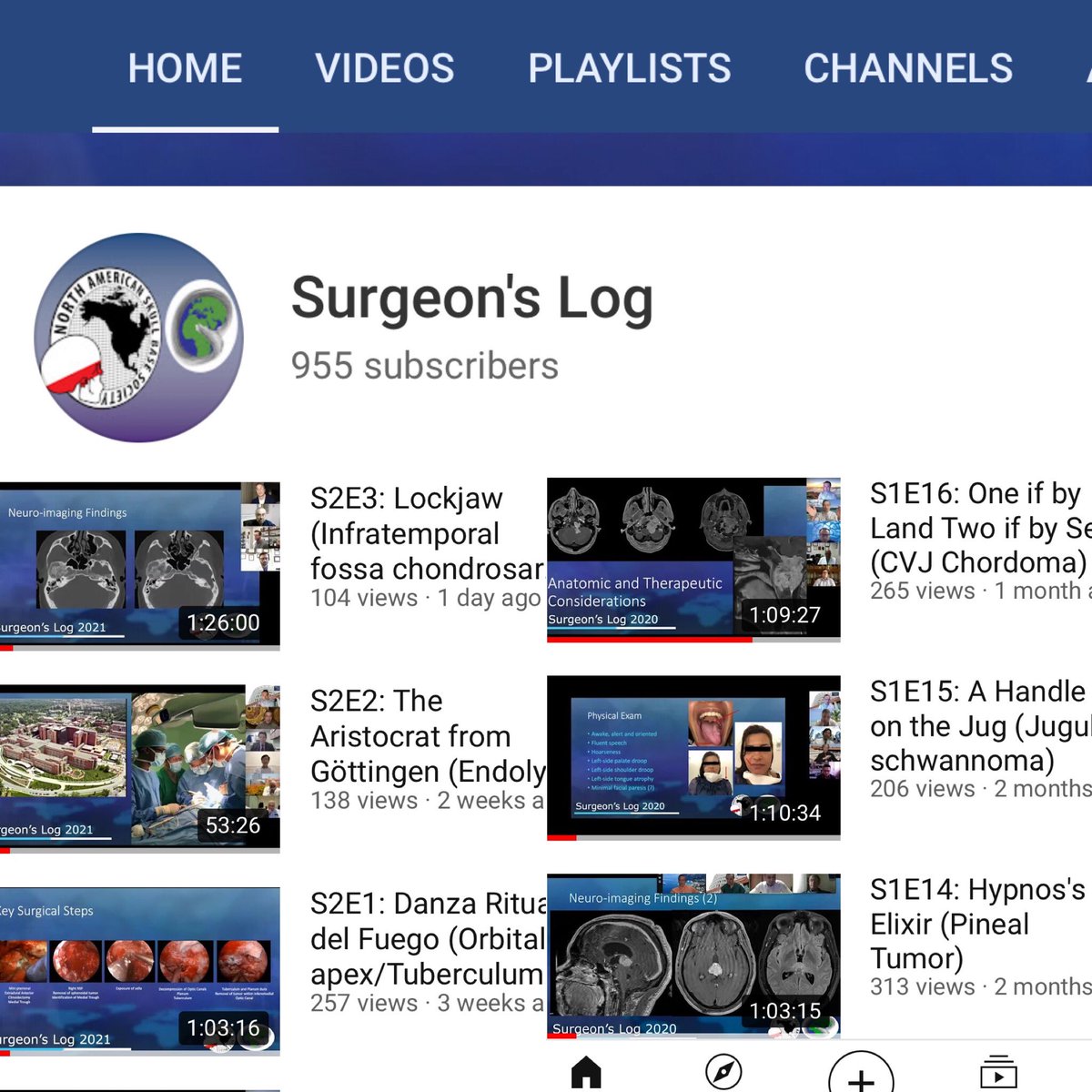Tap the Surgeon's Log channel avatar
The image size is (1092, 1092).
click(x=138, y=338)
